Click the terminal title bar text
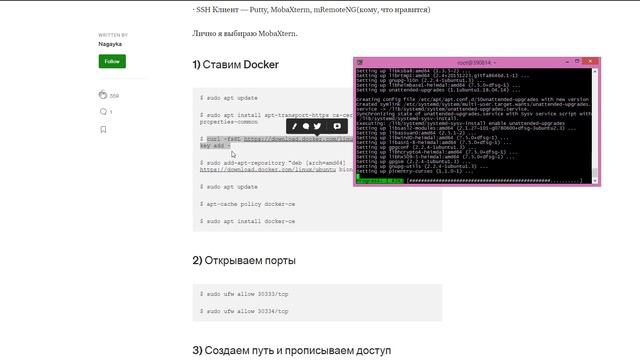 476,62
